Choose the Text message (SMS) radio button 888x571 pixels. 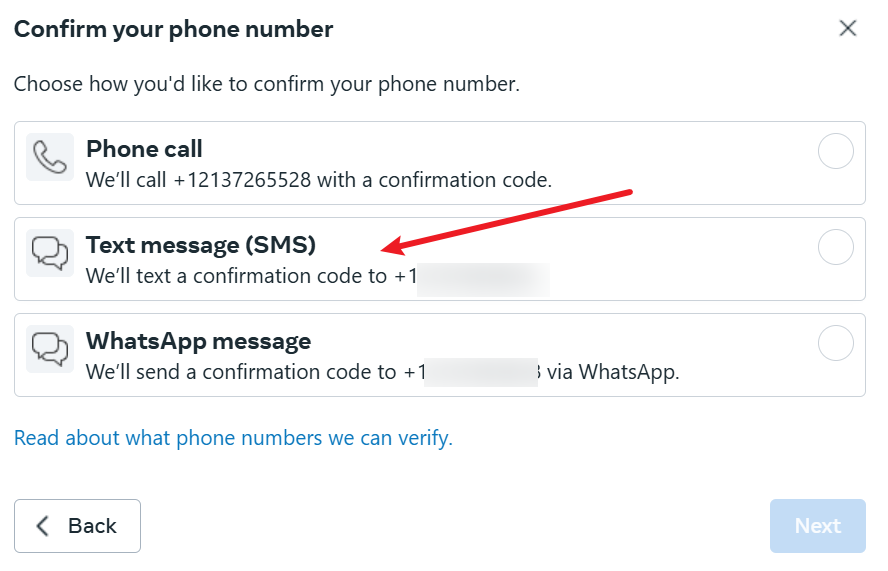tap(835, 247)
